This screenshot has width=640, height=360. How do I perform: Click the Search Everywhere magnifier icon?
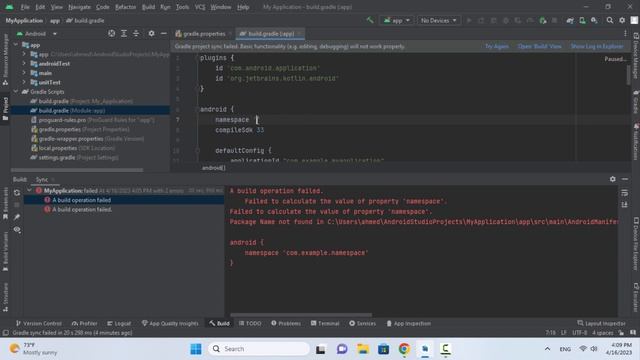610,20
